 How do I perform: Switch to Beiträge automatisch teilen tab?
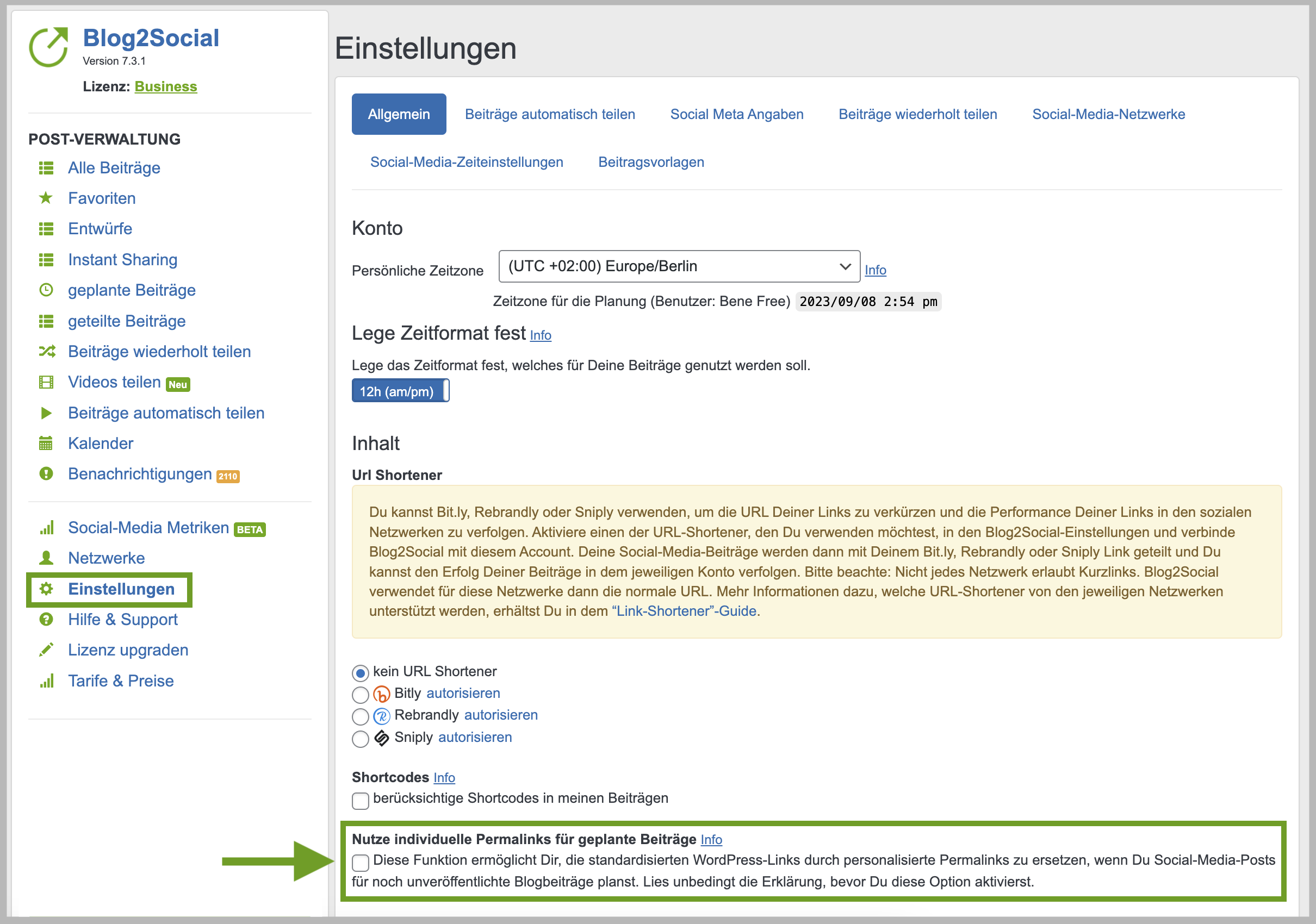pos(550,114)
